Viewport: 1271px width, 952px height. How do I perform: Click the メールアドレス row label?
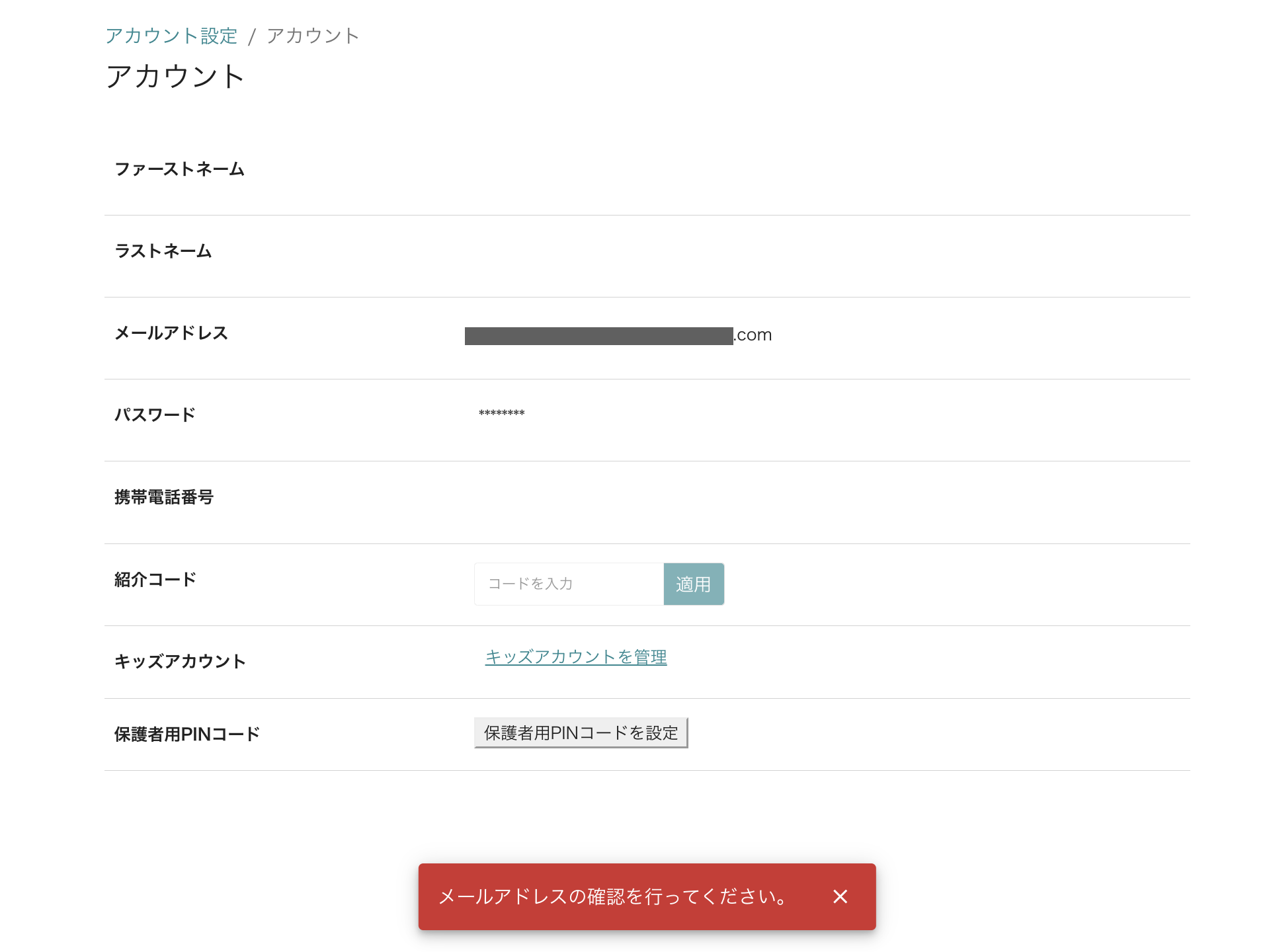171,333
